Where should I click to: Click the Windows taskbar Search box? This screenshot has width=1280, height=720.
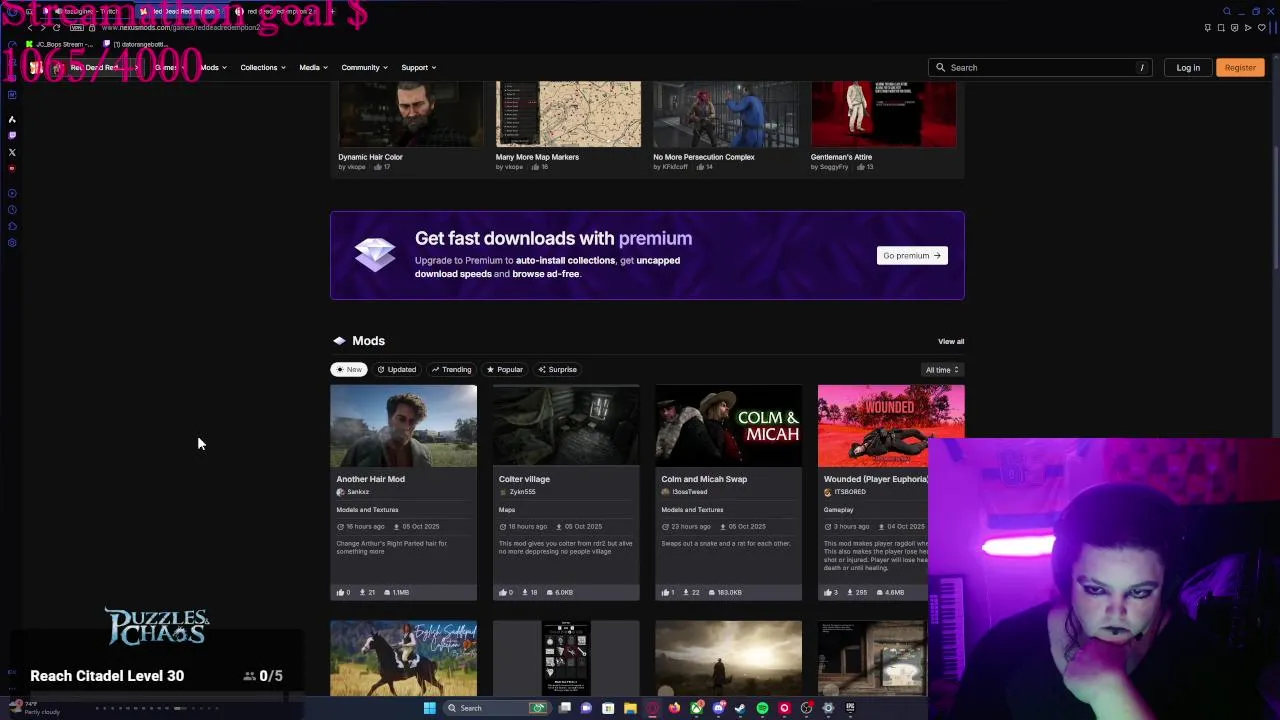[x=497, y=708]
